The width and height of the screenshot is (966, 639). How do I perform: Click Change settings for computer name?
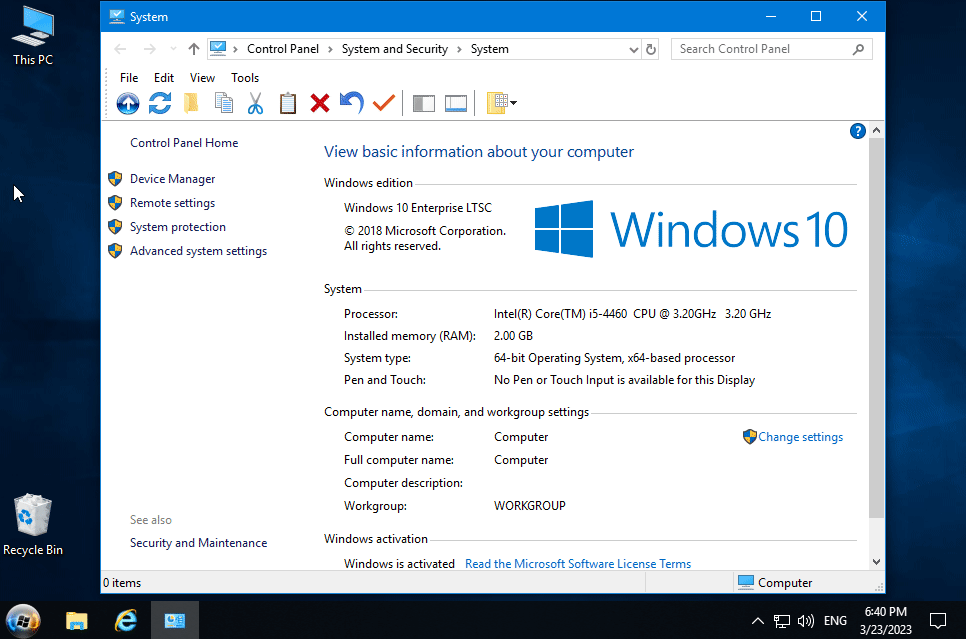point(800,437)
